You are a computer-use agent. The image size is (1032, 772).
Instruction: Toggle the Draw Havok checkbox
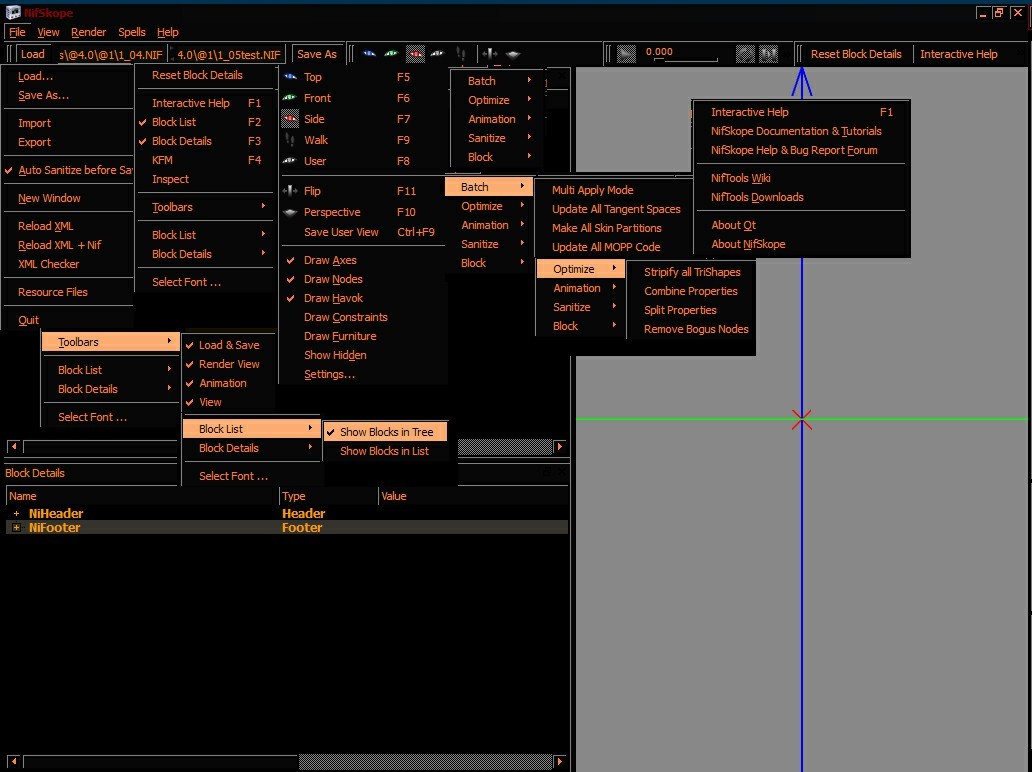tap(333, 298)
